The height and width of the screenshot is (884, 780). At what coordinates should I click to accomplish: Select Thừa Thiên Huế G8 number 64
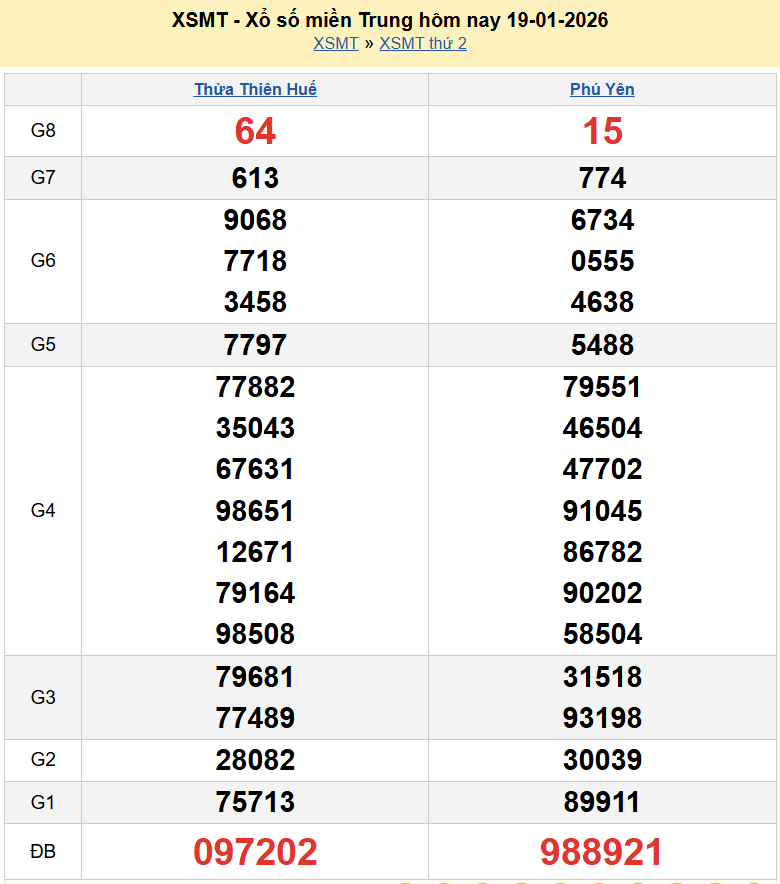coord(255,131)
